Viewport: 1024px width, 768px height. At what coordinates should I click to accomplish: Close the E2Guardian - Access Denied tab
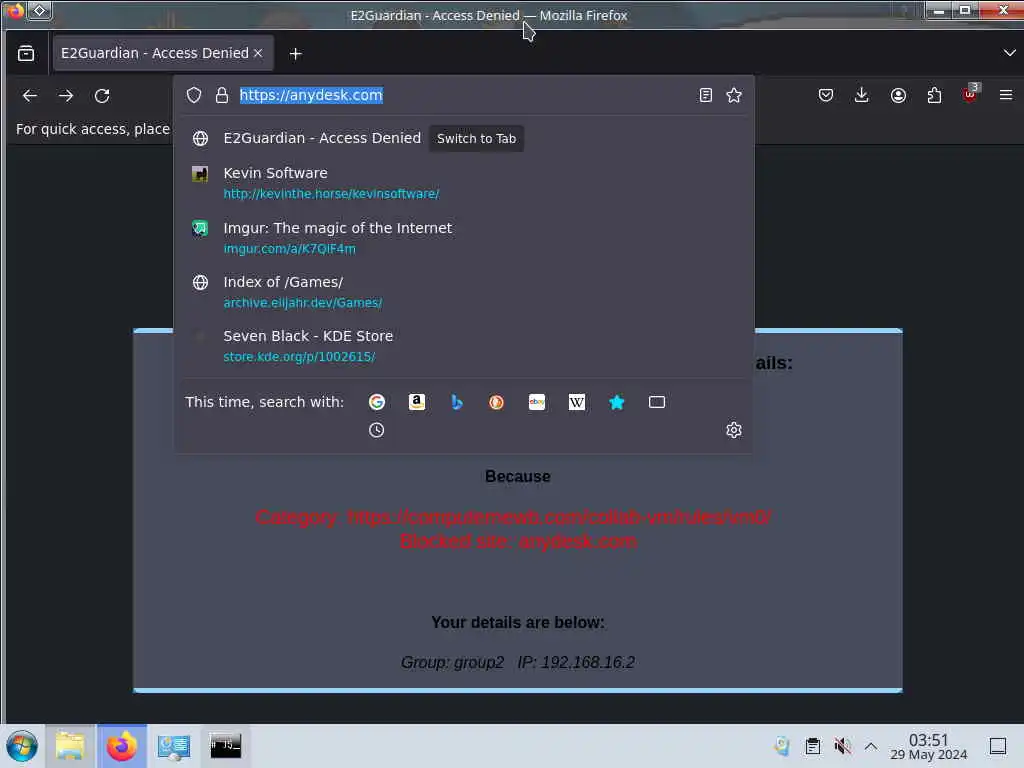click(258, 53)
